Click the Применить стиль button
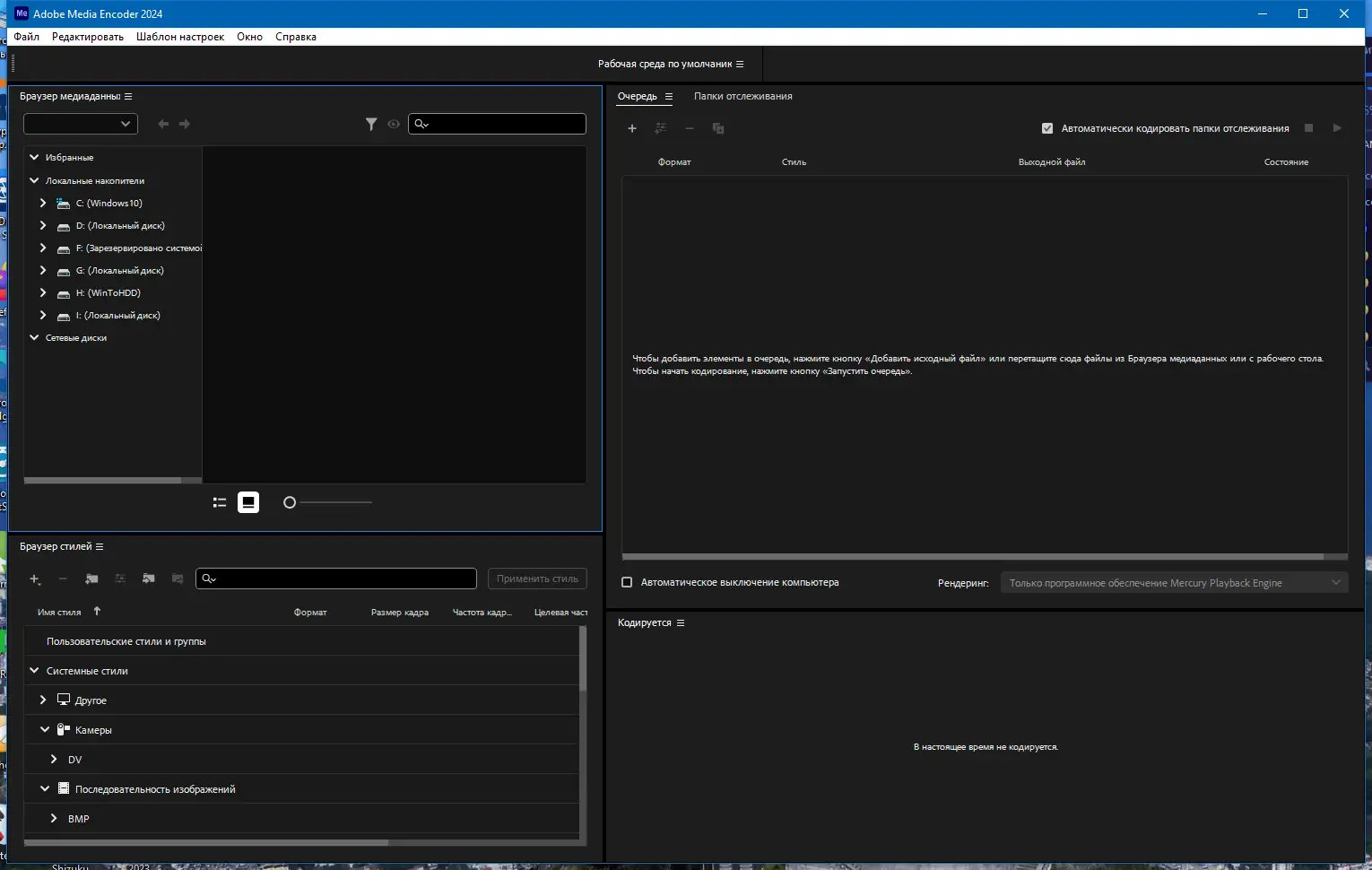The image size is (1372, 870). (x=537, y=579)
